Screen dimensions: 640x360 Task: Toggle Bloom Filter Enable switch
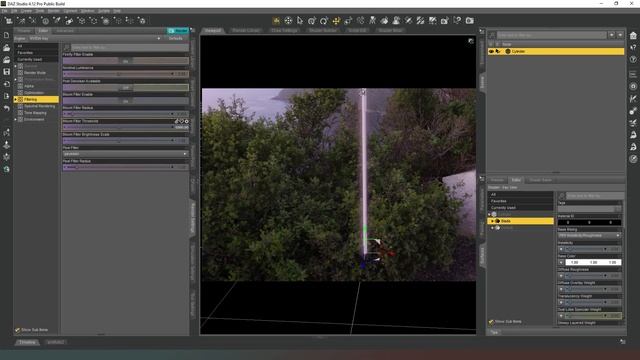point(125,101)
